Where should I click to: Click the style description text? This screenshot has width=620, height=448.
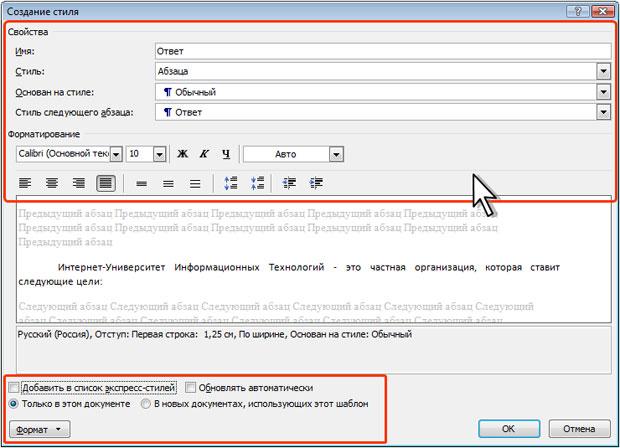215,335
